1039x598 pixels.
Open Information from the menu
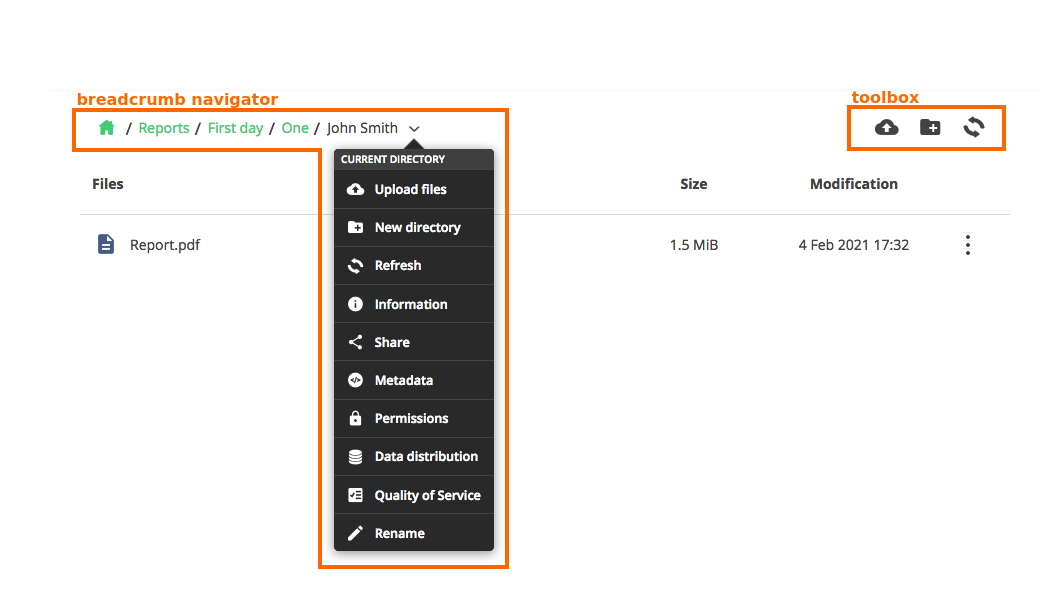[414, 304]
